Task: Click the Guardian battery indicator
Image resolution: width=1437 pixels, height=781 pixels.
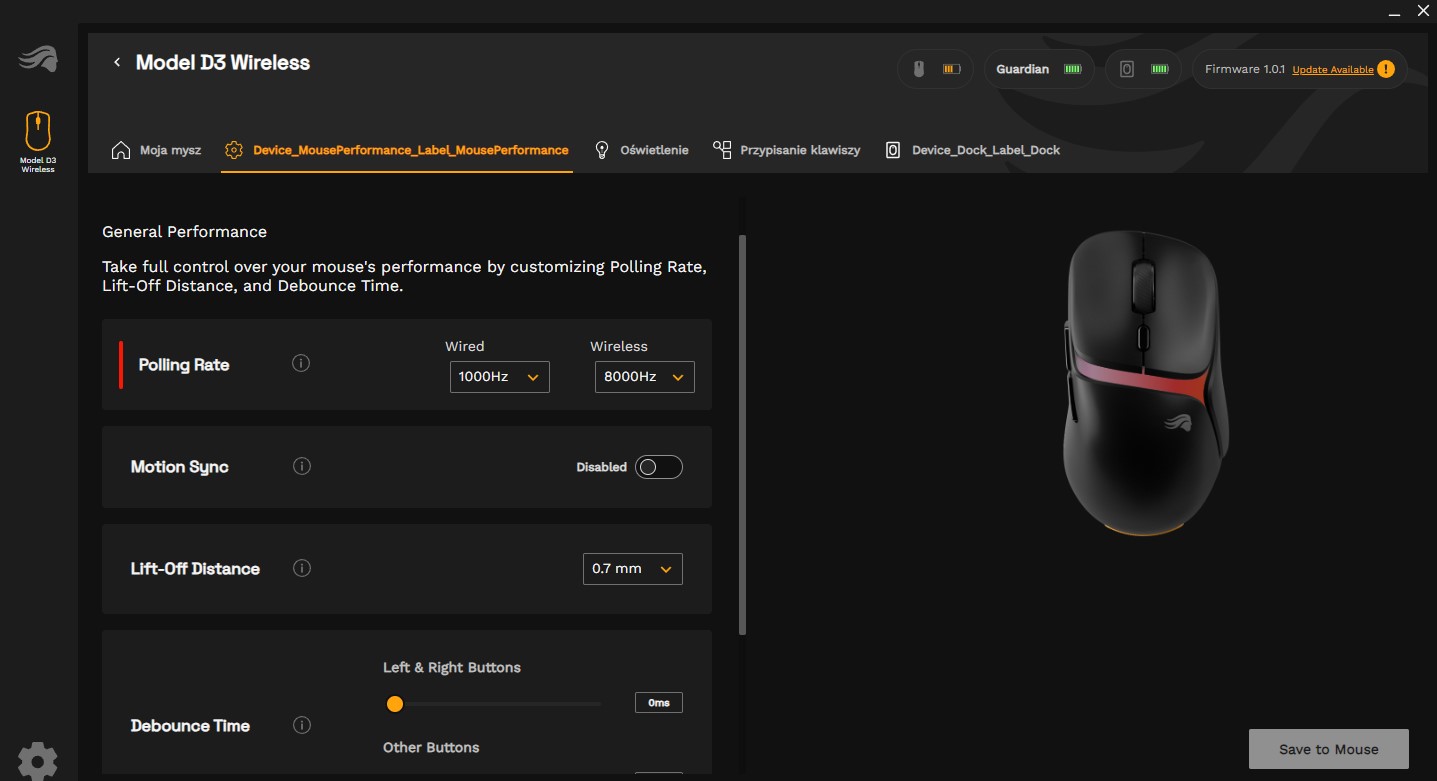Action: [1040, 69]
